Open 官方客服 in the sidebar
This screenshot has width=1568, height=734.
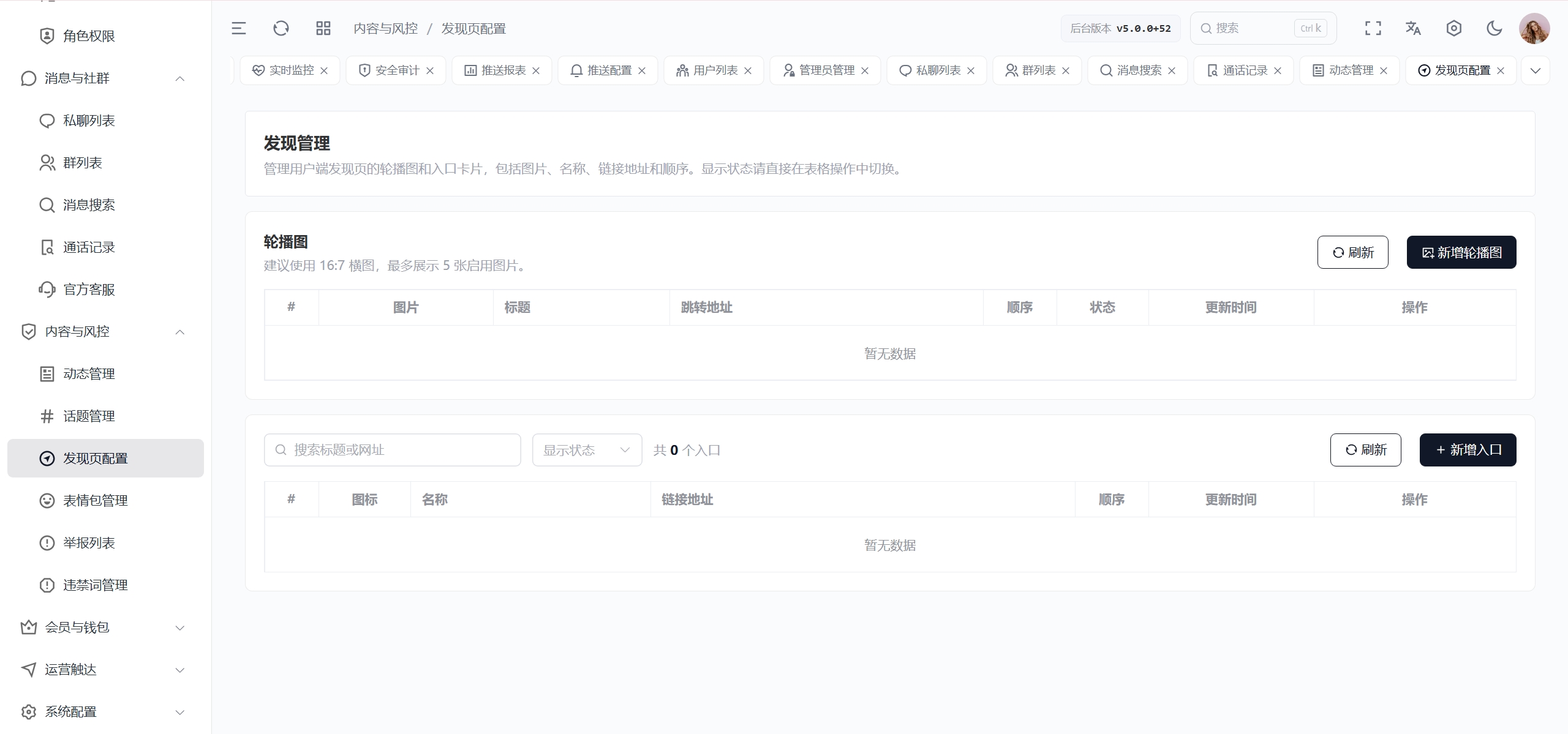coord(105,290)
